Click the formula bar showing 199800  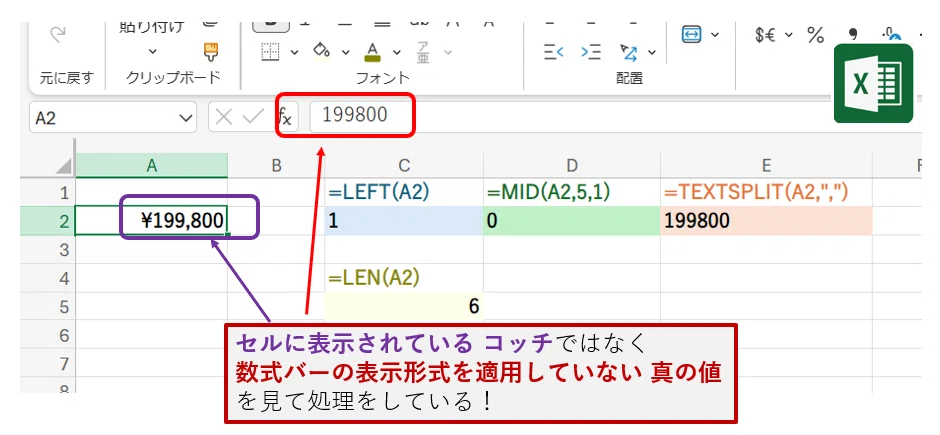[x=616, y=117]
